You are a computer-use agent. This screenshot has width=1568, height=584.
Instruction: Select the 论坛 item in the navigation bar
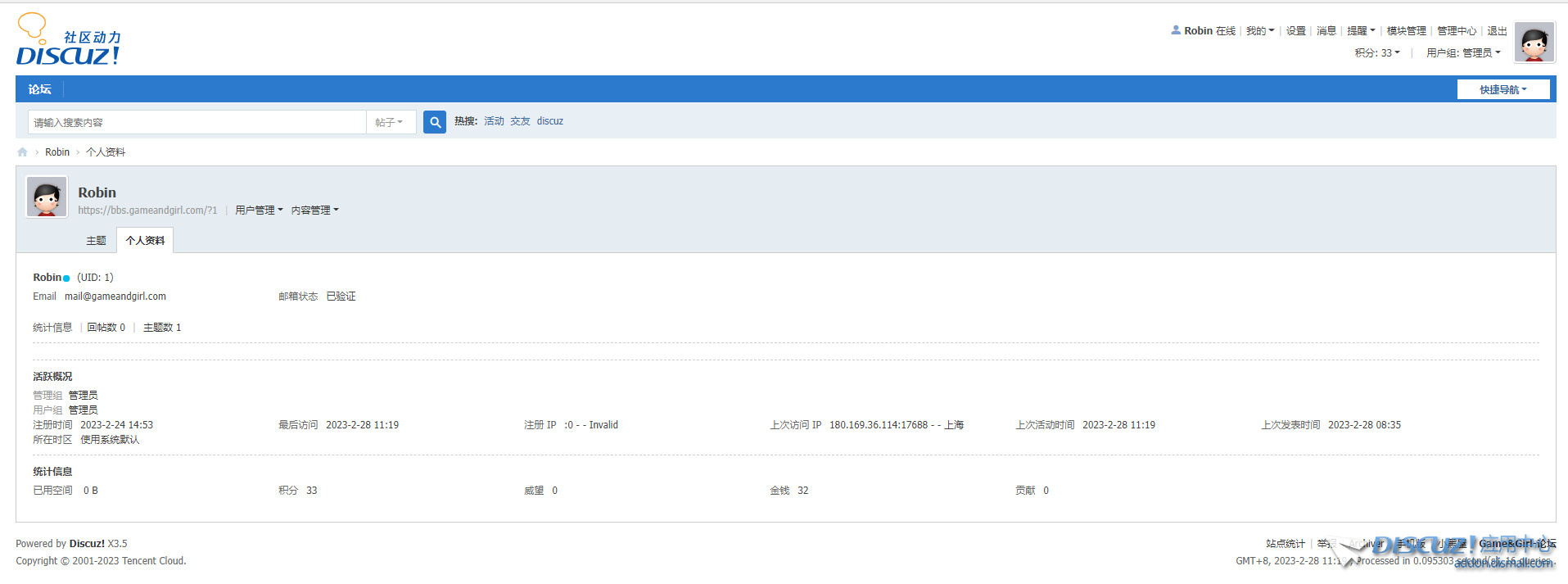39,89
